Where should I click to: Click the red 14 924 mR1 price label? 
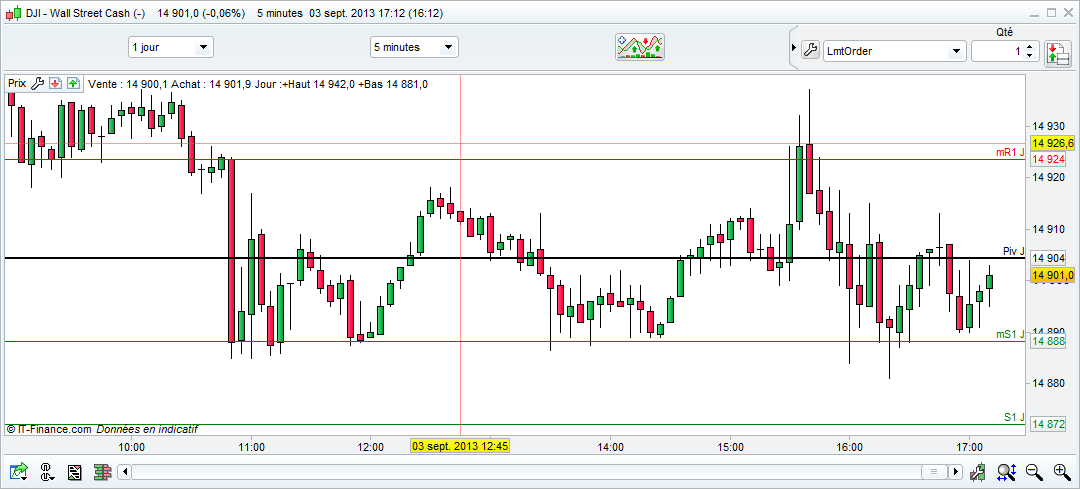[x=1048, y=160]
